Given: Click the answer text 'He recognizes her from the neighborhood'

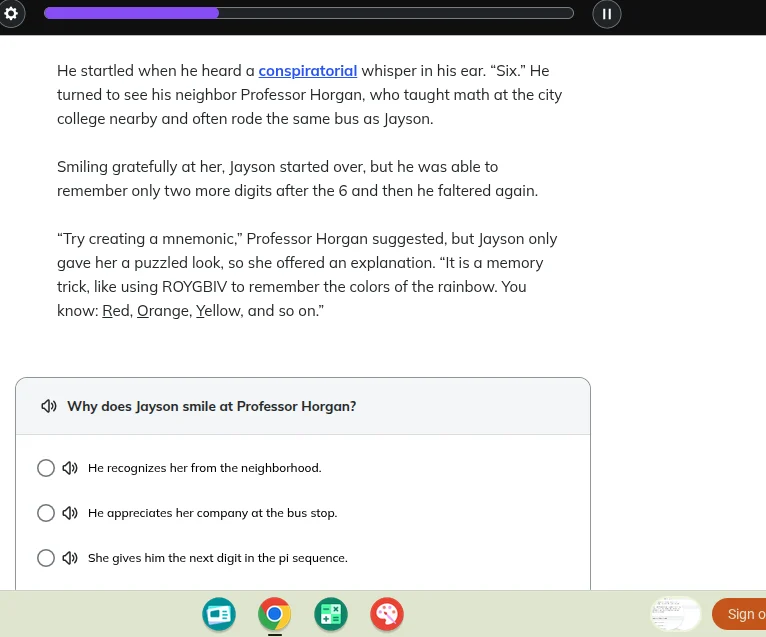Looking at the screenshot, I should pyautogui.click(x=204, y=468).
